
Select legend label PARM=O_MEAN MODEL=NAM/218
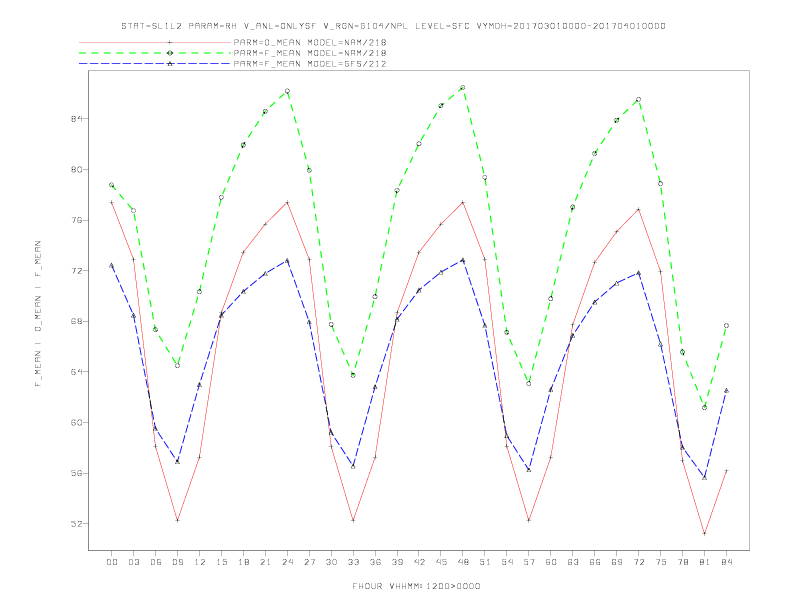[x=310, y=42]
